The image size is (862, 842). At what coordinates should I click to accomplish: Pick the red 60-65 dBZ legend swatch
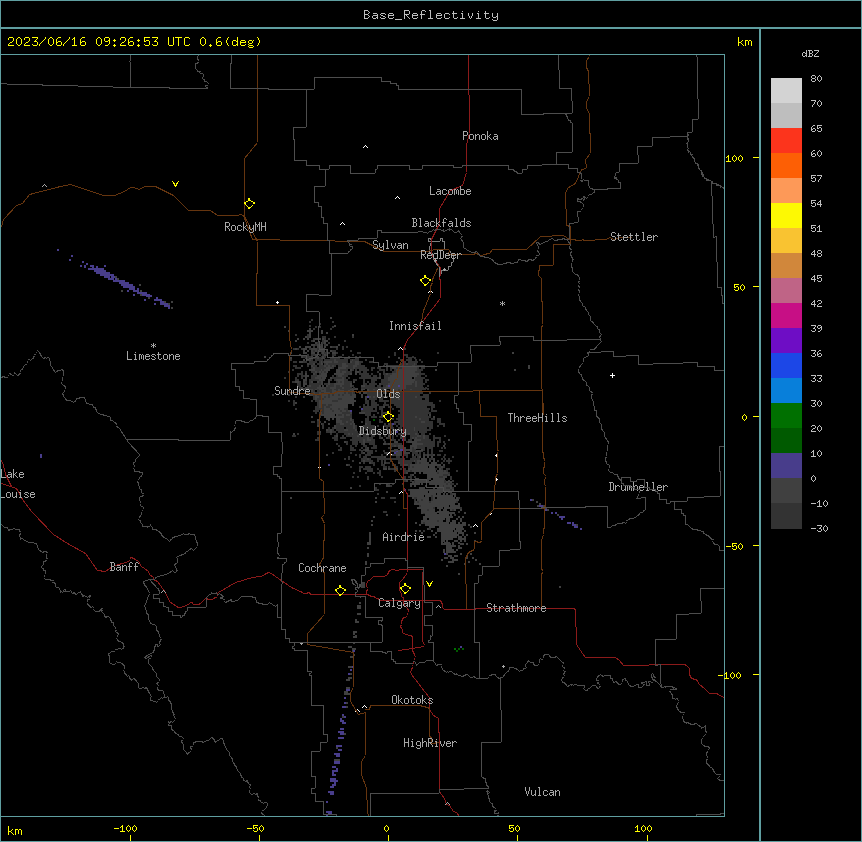coord(786,140)
